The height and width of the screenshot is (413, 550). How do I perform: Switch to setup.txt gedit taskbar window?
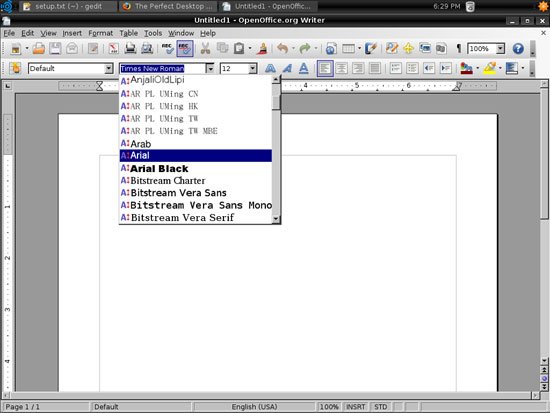click(x=68, y=6)
